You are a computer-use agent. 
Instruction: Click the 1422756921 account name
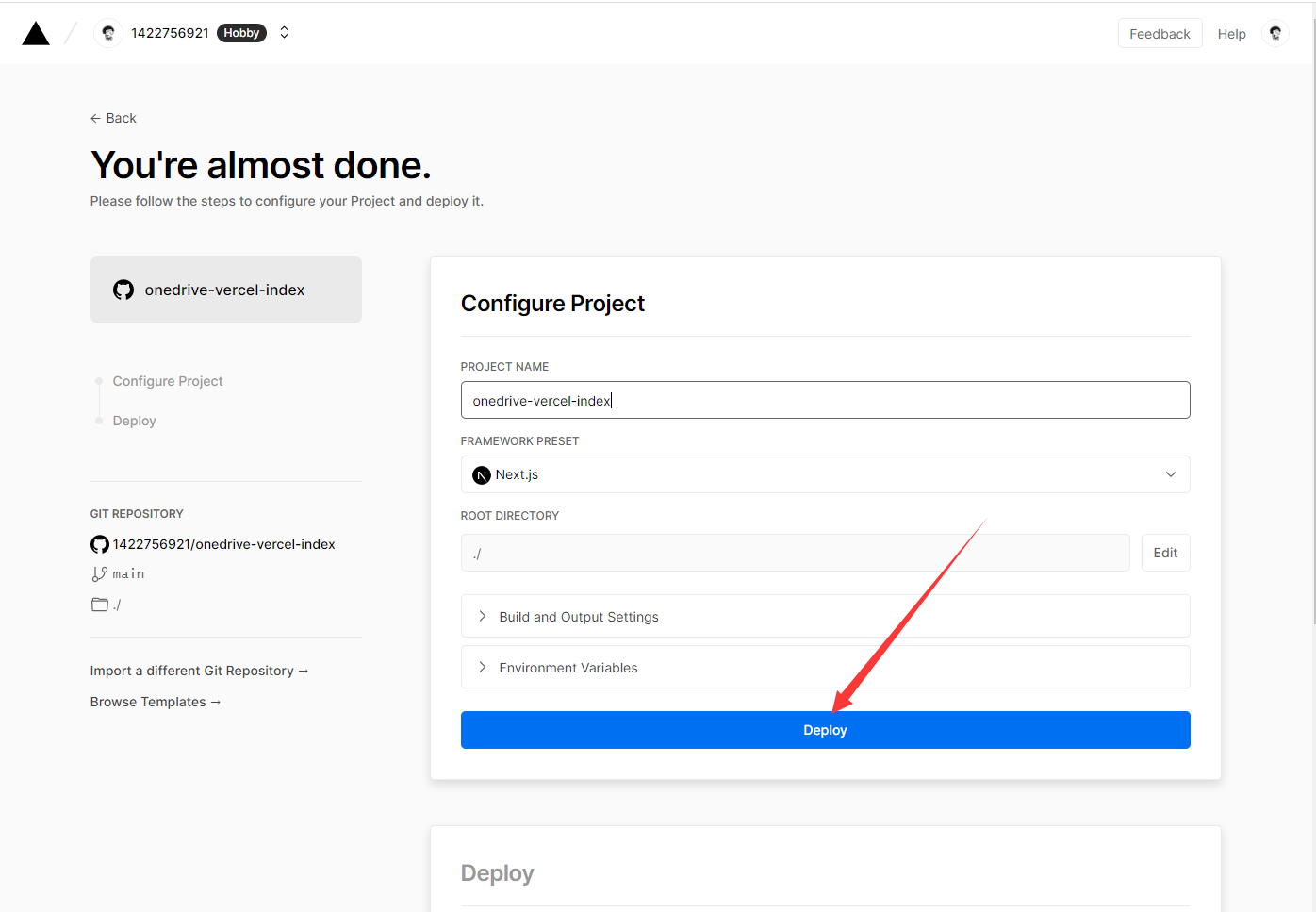[x=170, y=33]
